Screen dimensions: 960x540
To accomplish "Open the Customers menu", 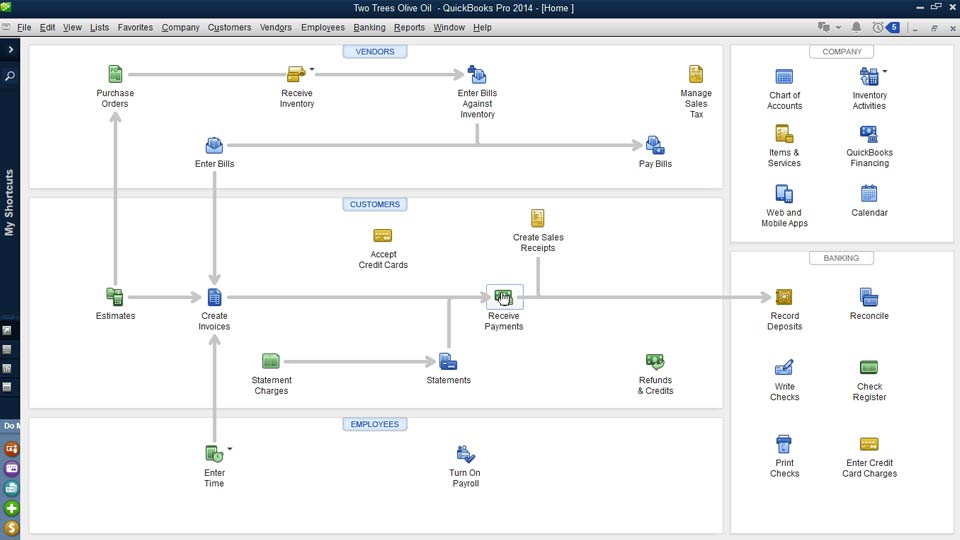I will [229, 28].
